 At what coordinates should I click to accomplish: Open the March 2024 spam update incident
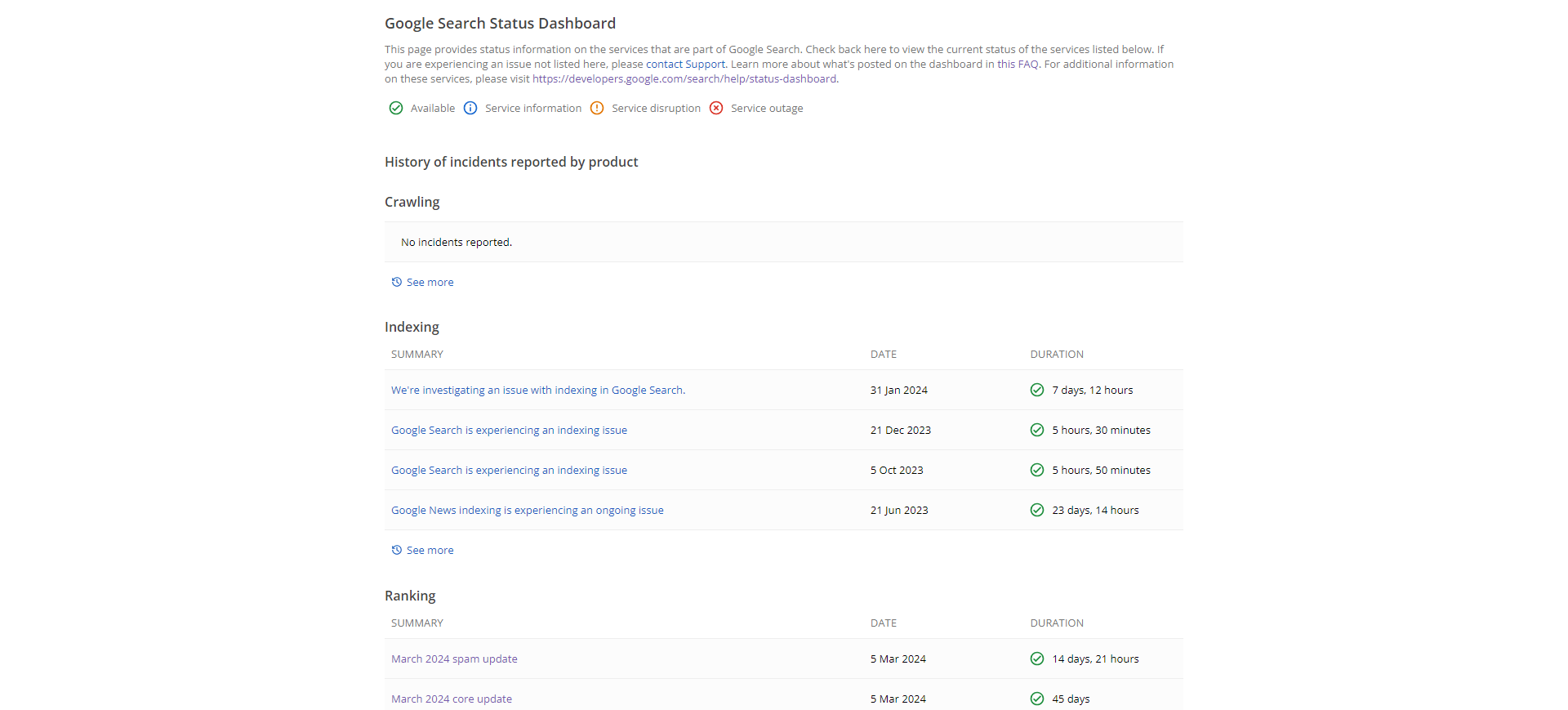click(x=454, y=659)
